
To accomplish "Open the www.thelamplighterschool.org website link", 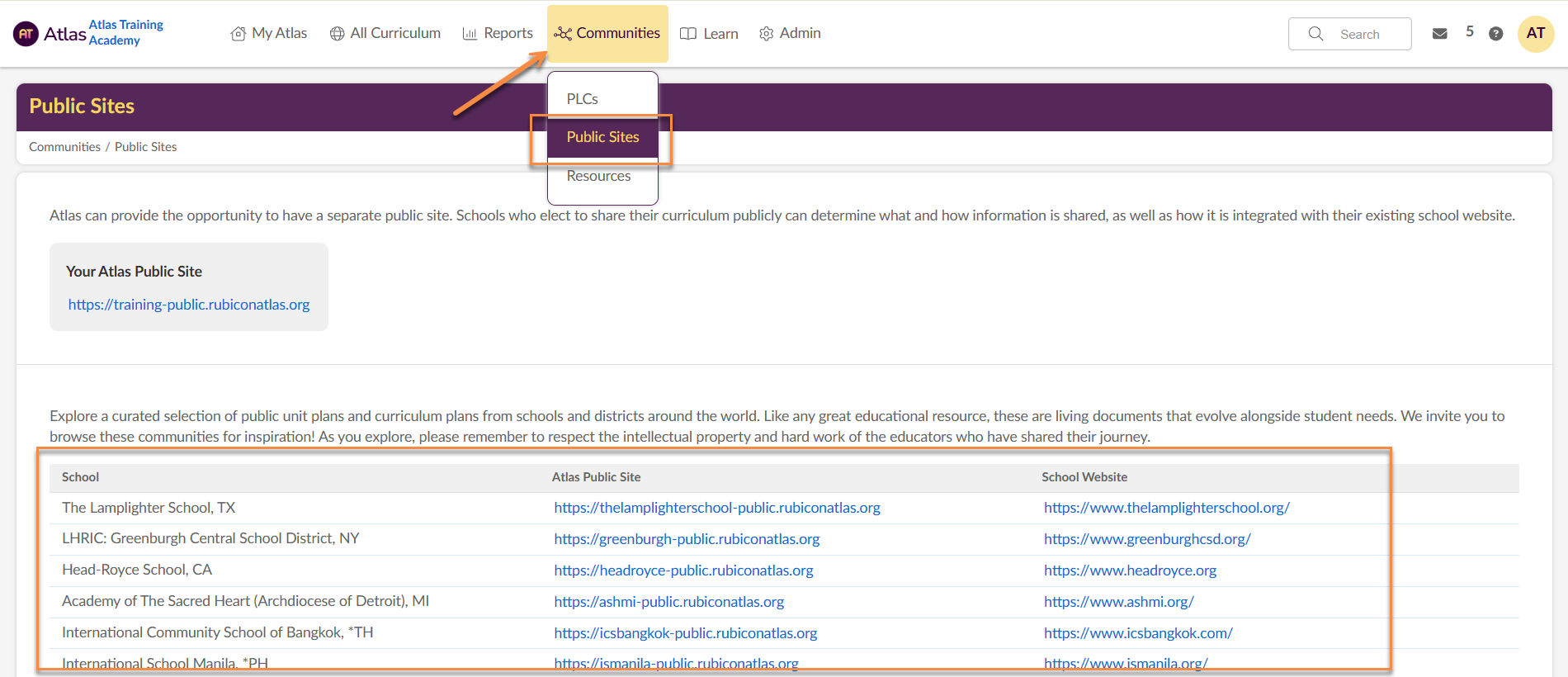I will tap(1167, 508).
